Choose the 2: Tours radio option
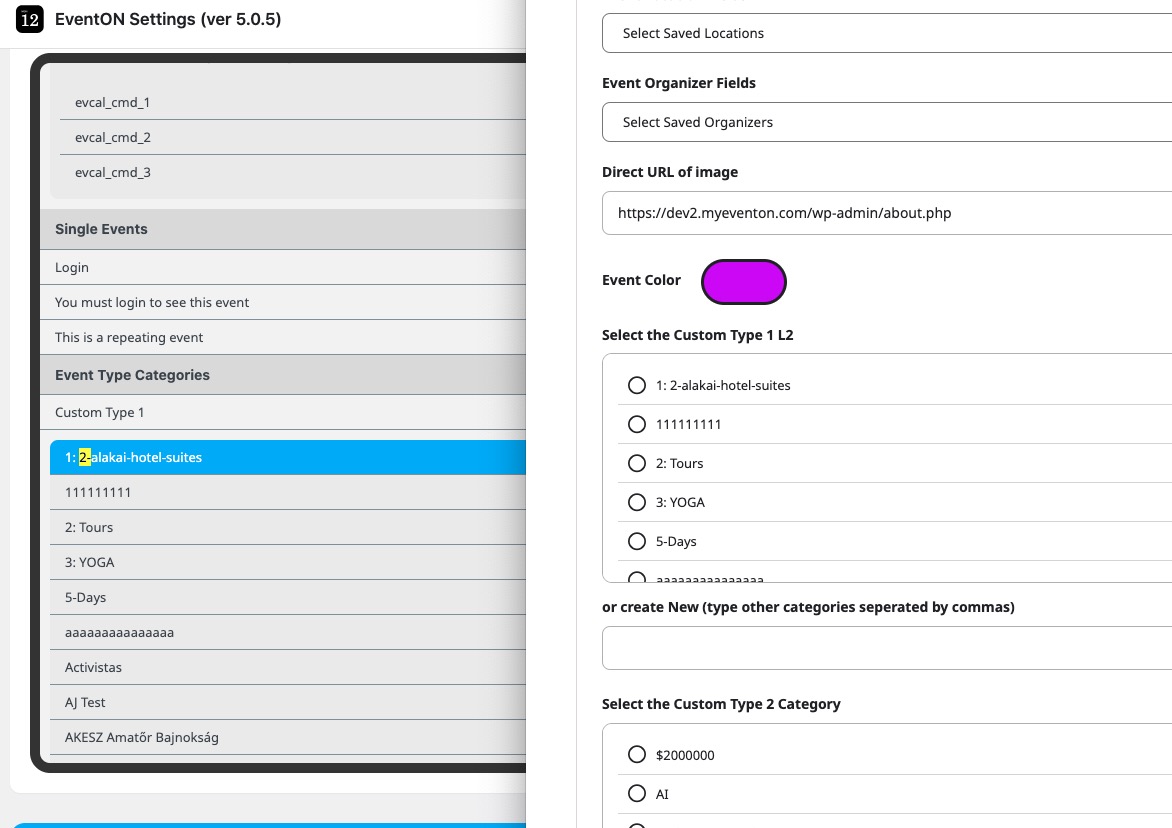Image resolution: width=1172 pixels, height=828 pixels. pos(637,463)
